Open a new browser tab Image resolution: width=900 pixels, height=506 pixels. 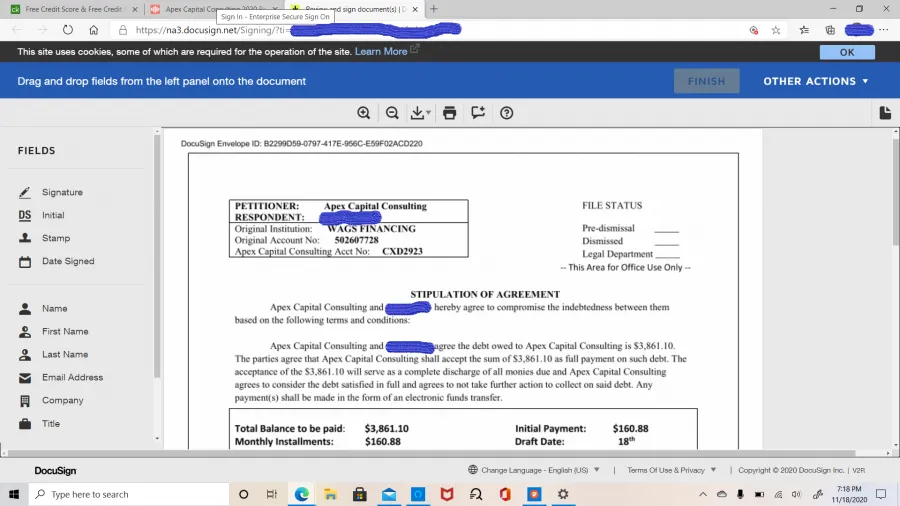click(x=434, y=9)
